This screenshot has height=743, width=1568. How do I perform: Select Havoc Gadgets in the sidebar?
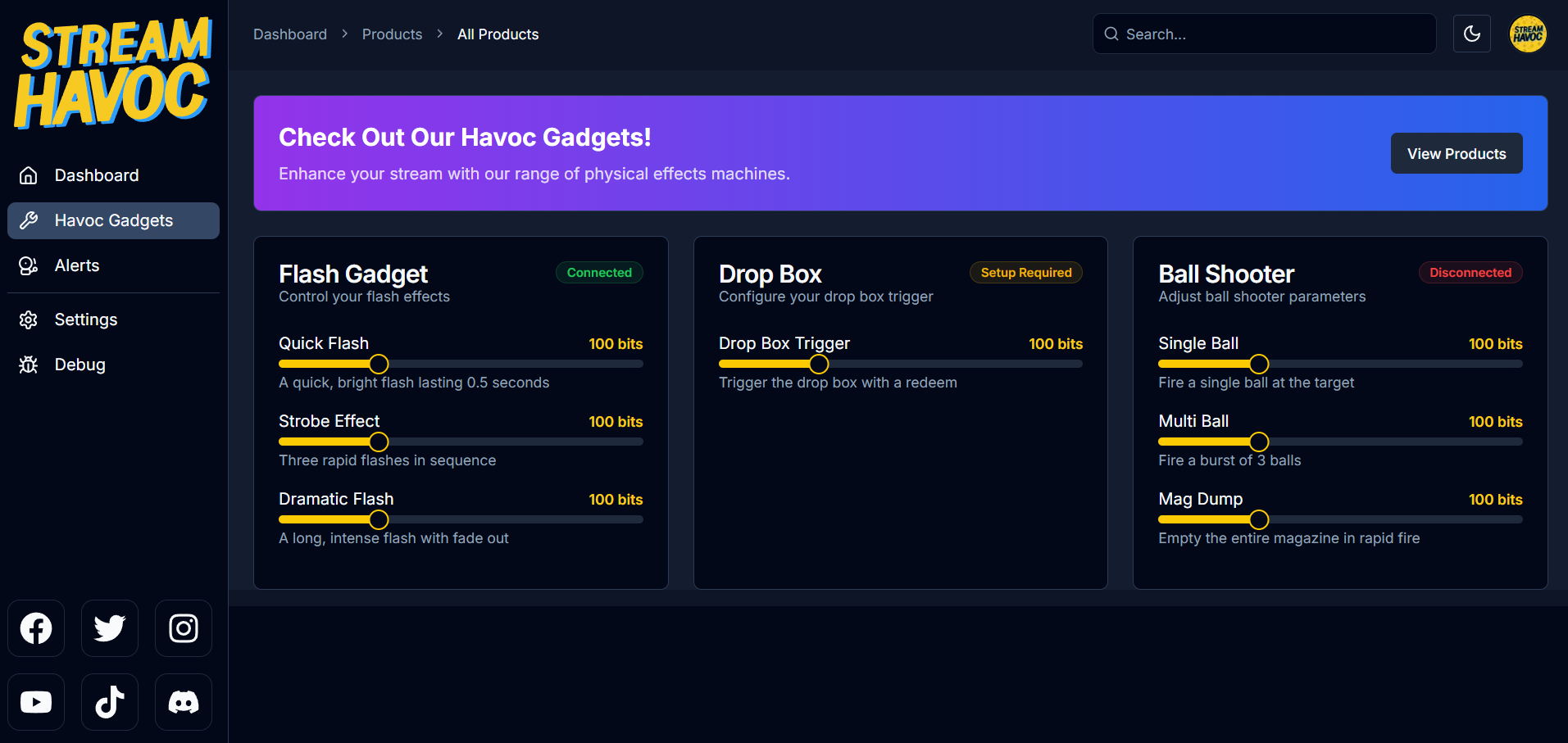pyautogui.click(x=113, y=220)
